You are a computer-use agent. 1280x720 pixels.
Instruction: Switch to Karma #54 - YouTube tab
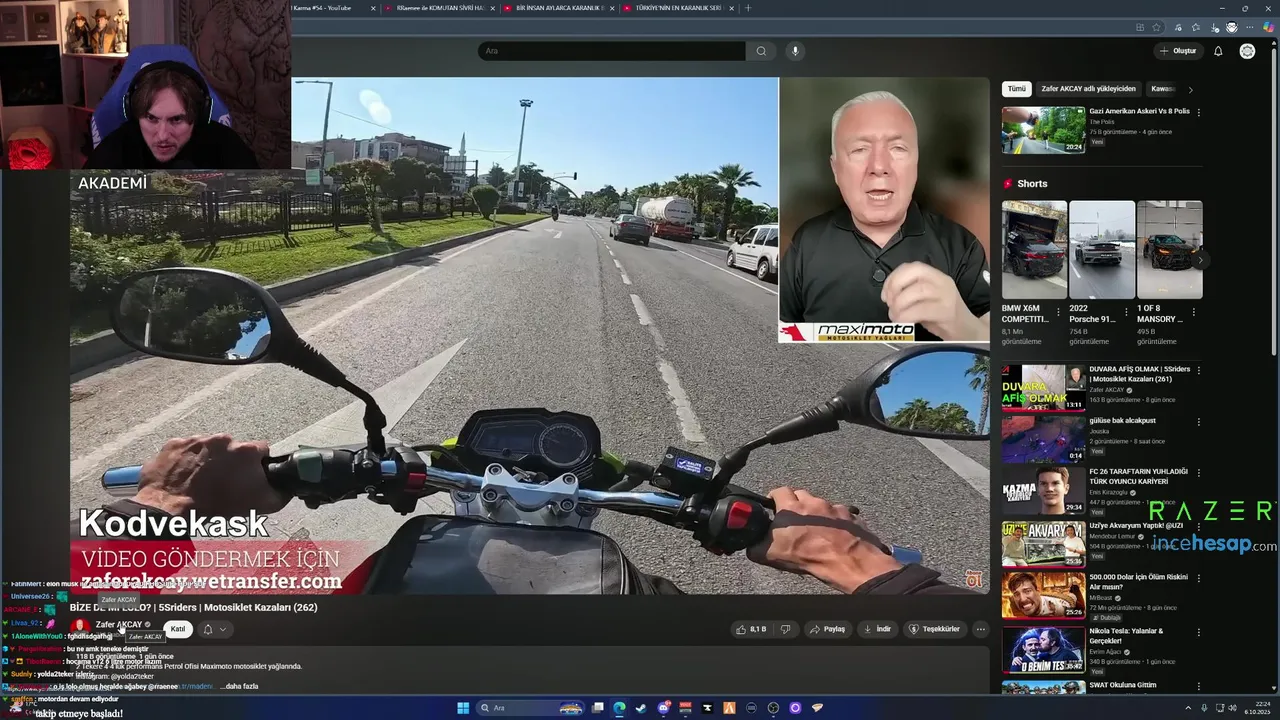pos(328,8)
